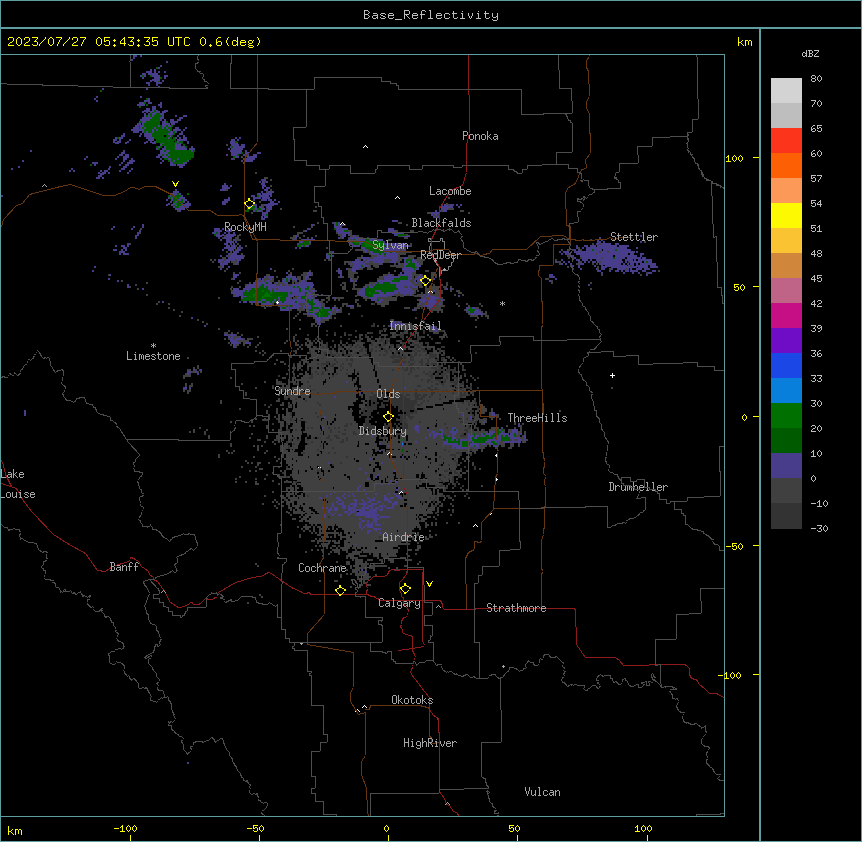Select the violet 39–36 dBZ legend swatch

tap(786, 341)
